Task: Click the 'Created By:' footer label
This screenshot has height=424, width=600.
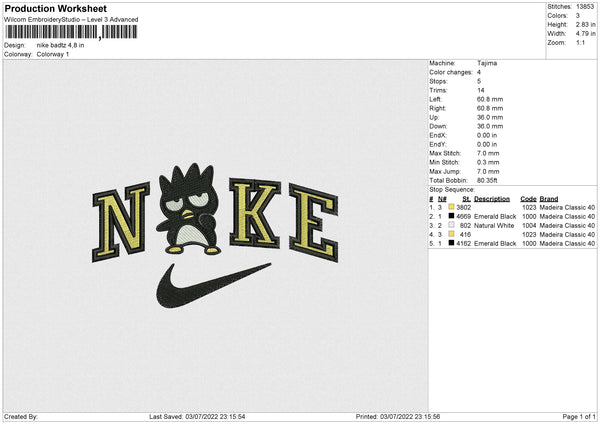Action: pyautogui.click(x=21, y=416)
